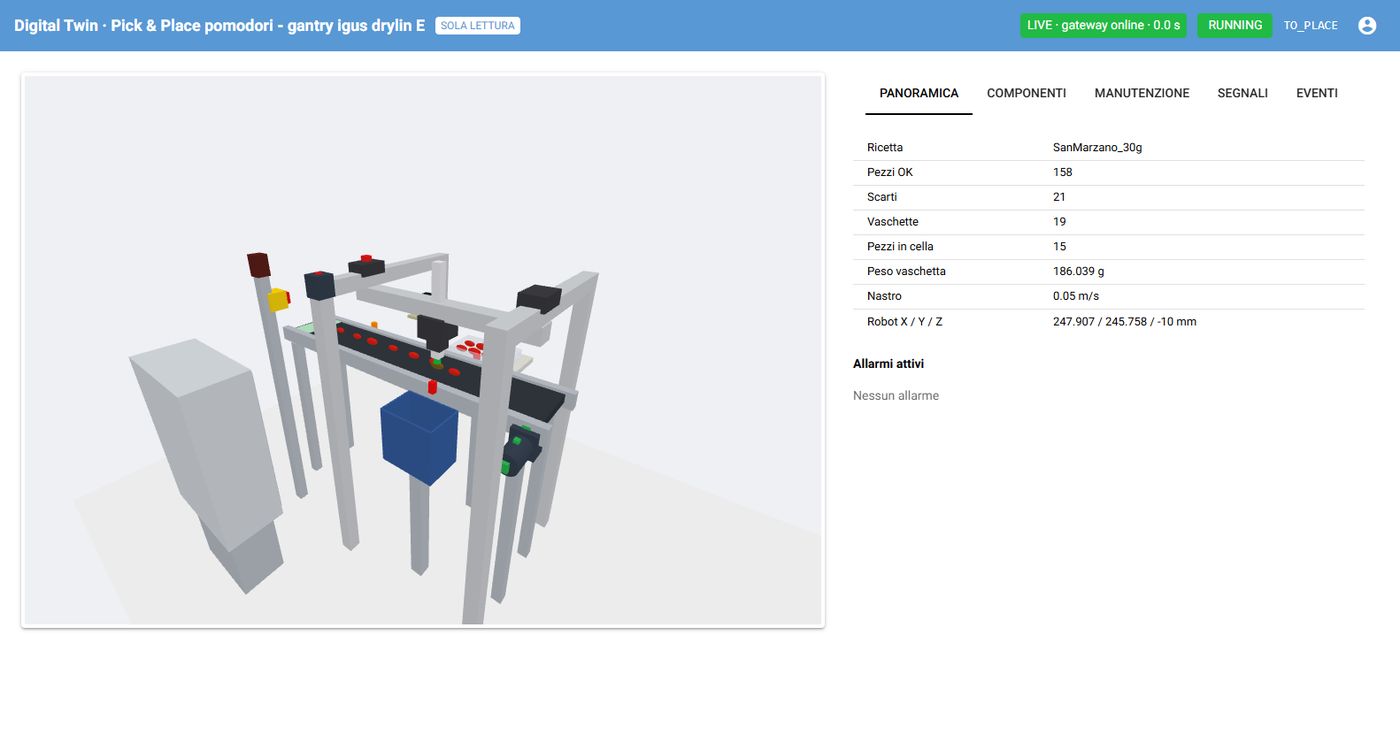The height and width of the screenshot is (750, 1400).
Task: Go to the Segnali tab
Action: 1243,93
